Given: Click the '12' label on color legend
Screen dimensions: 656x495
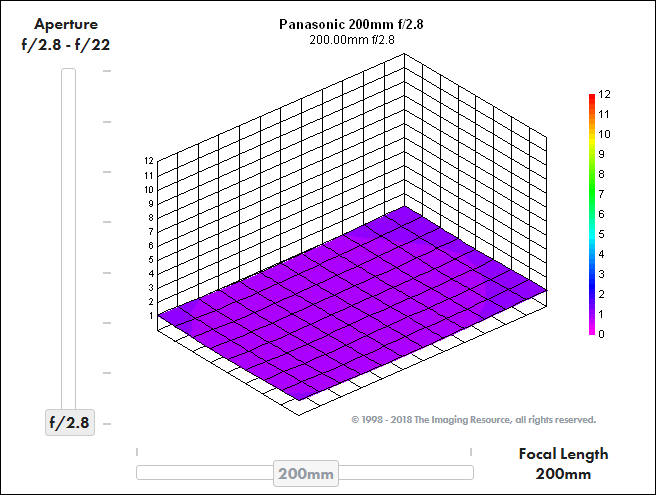Looking at the screenshot, I should (604, 94).
